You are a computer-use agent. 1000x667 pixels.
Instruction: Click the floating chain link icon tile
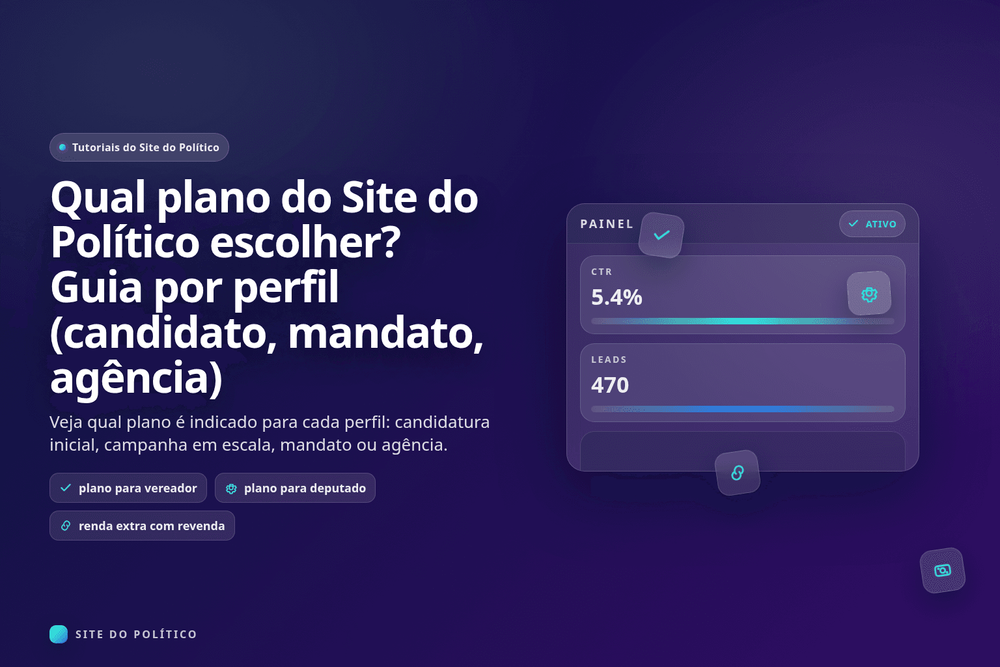[x=737, y=473]
